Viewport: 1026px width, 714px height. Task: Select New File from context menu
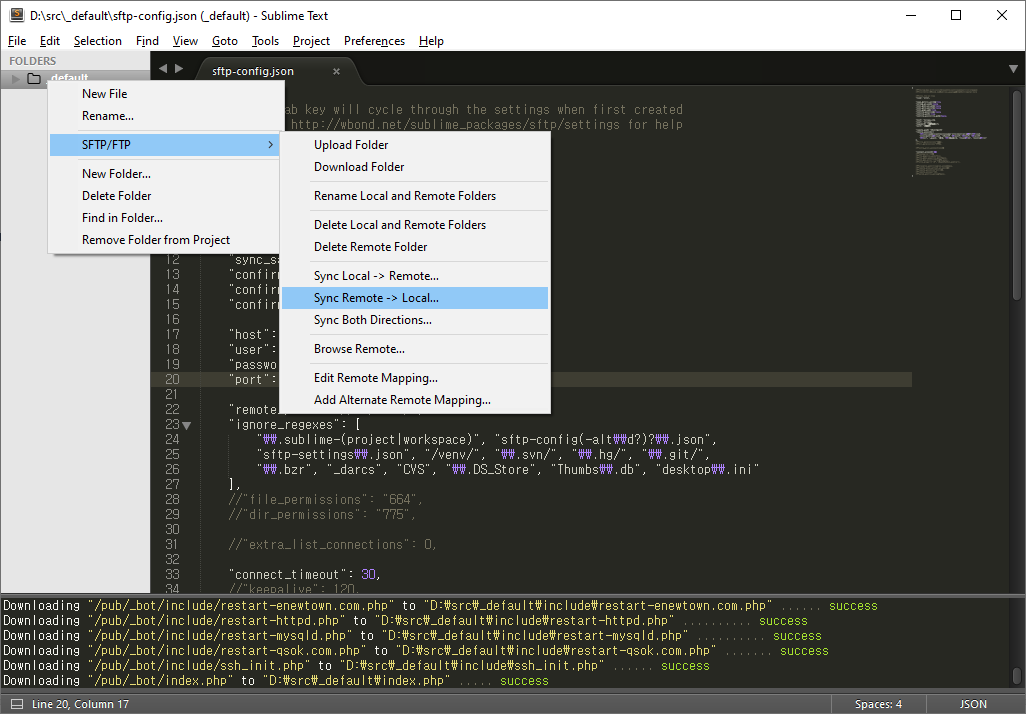click(x=105, y=94)
